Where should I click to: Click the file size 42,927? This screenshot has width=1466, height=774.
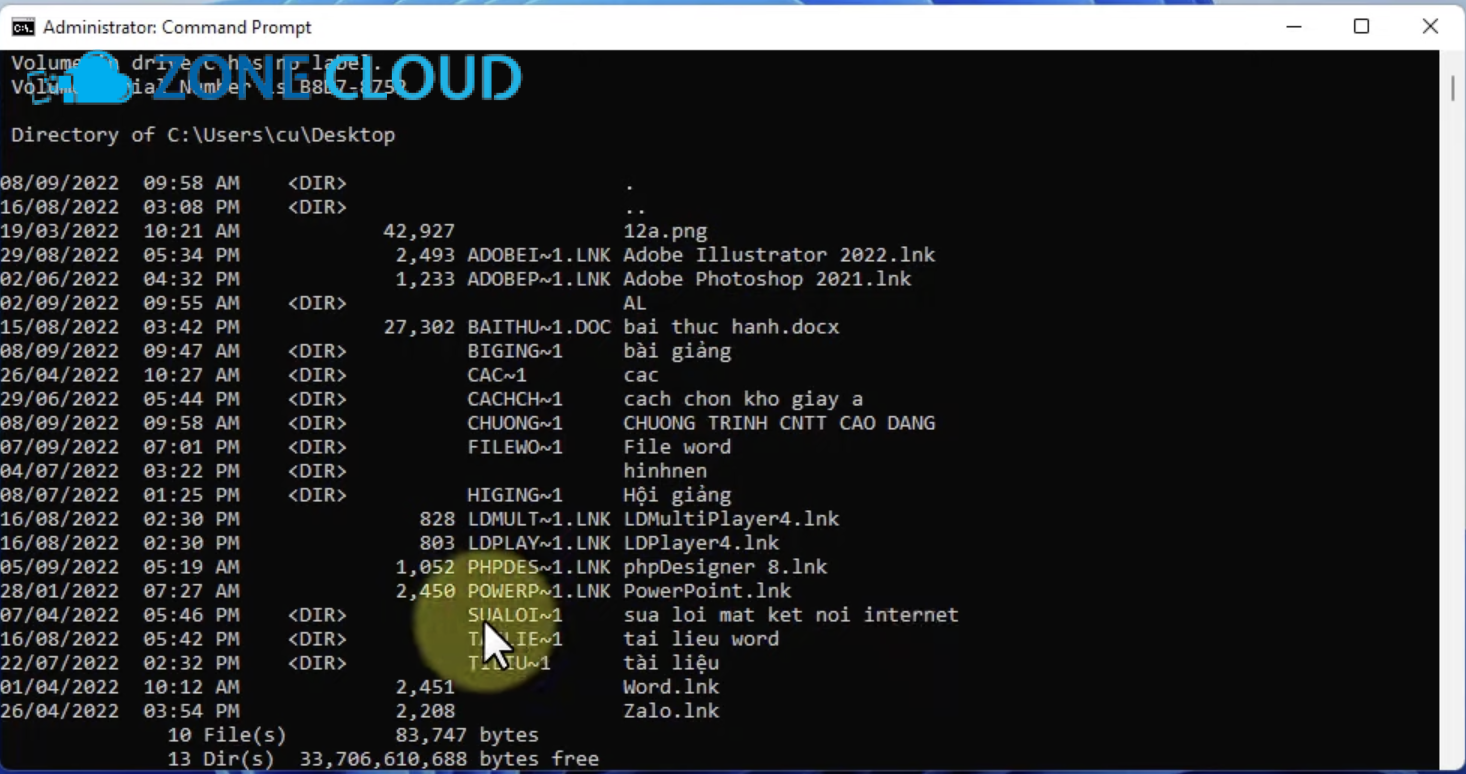coord(419,231)
